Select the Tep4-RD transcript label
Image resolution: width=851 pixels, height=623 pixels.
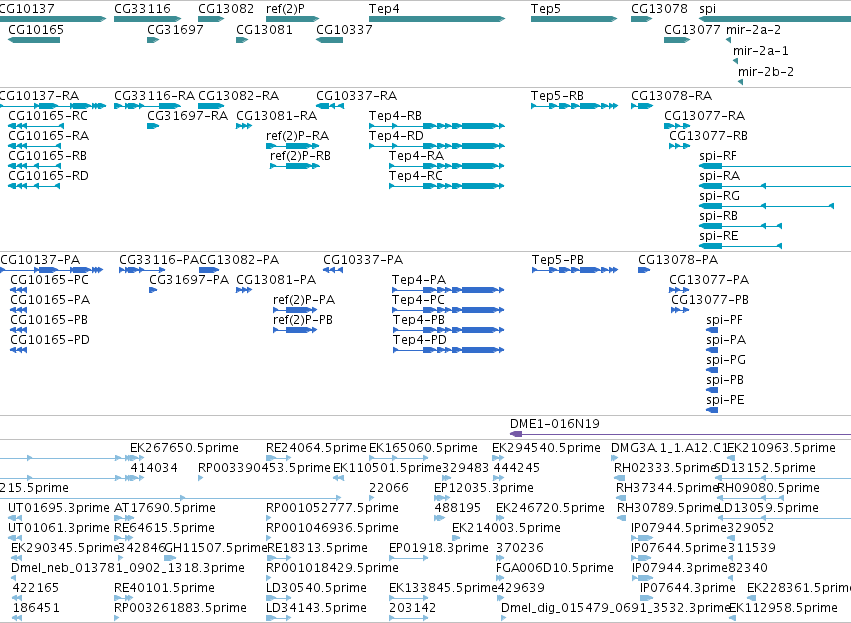[x=396, y=136]
